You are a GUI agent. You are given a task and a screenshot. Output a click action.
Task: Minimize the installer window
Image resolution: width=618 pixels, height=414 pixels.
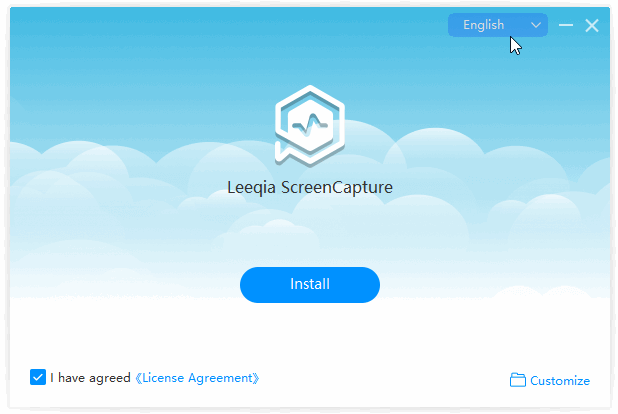click(566, 25)
